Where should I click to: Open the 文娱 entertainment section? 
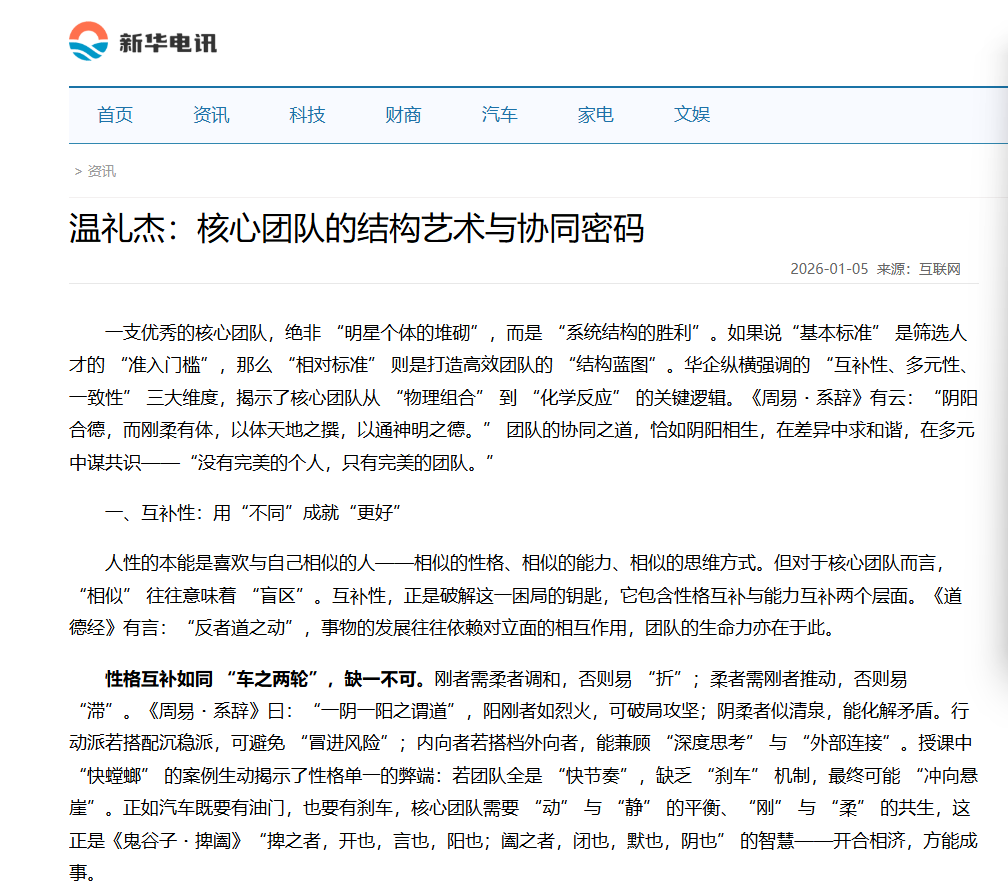coord(690,114)
